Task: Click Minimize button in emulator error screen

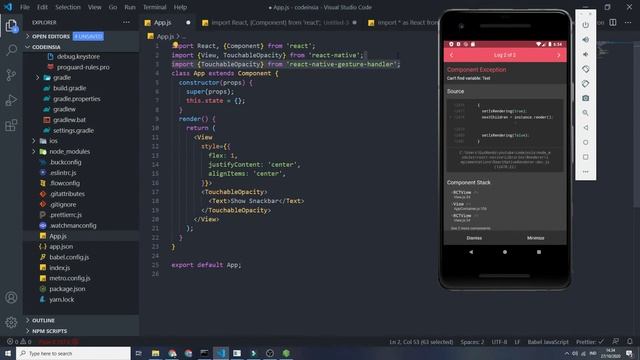Action: (535, 238)
